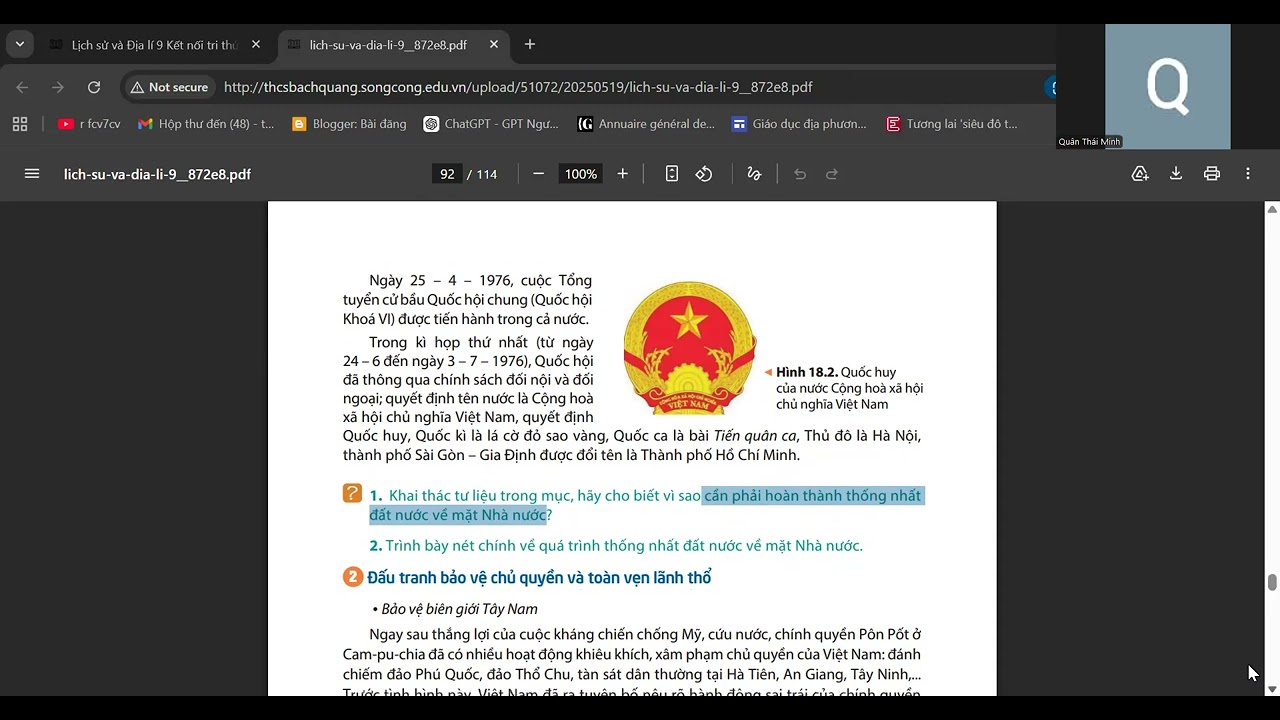Viewport: 1280px width, 720px height.
Task: Click the PDF title lich-su-va-dia-li-9__872e8.pdf
Action: pyautogui.click(x=157, y=174)
